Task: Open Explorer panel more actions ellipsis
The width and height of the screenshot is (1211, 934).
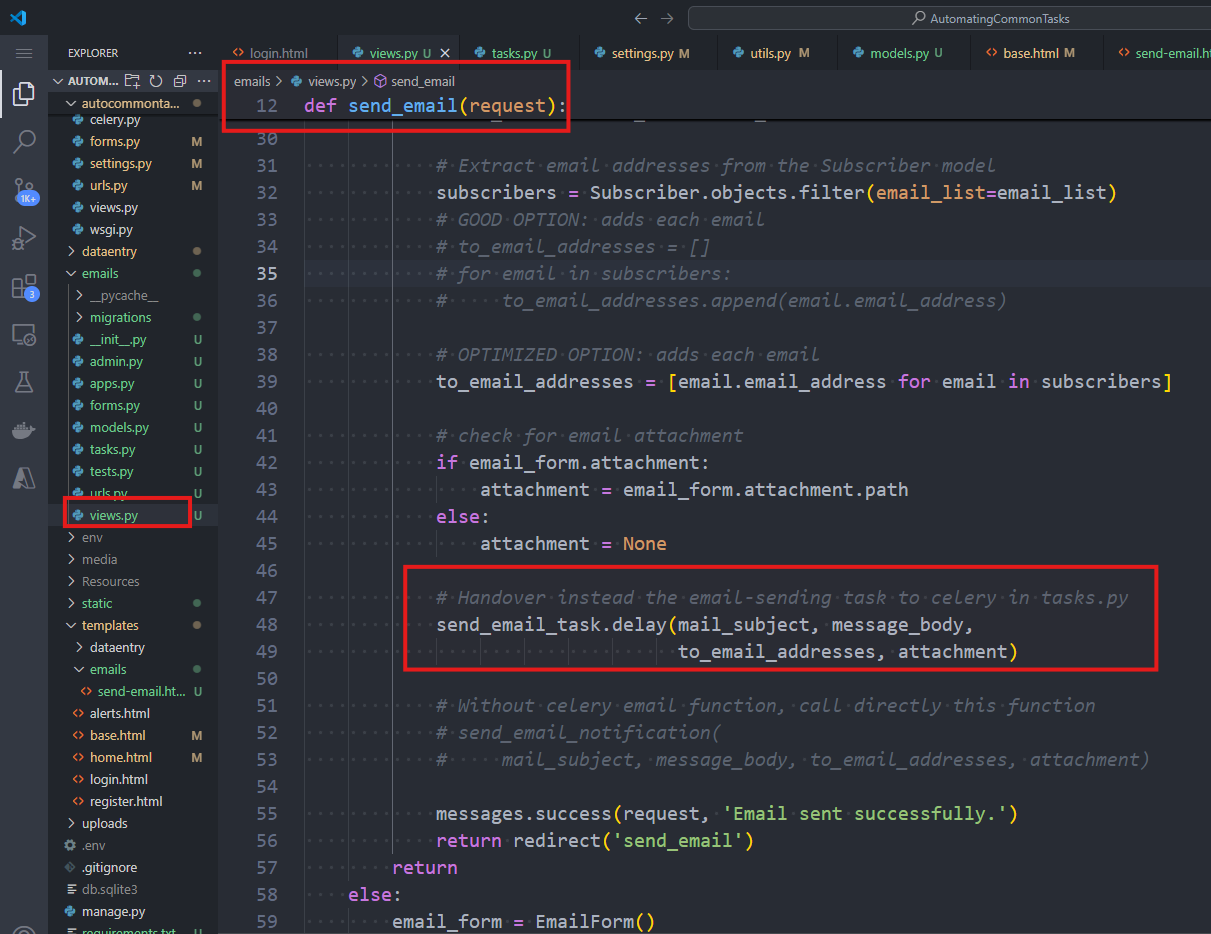Action: click(195, 53)
